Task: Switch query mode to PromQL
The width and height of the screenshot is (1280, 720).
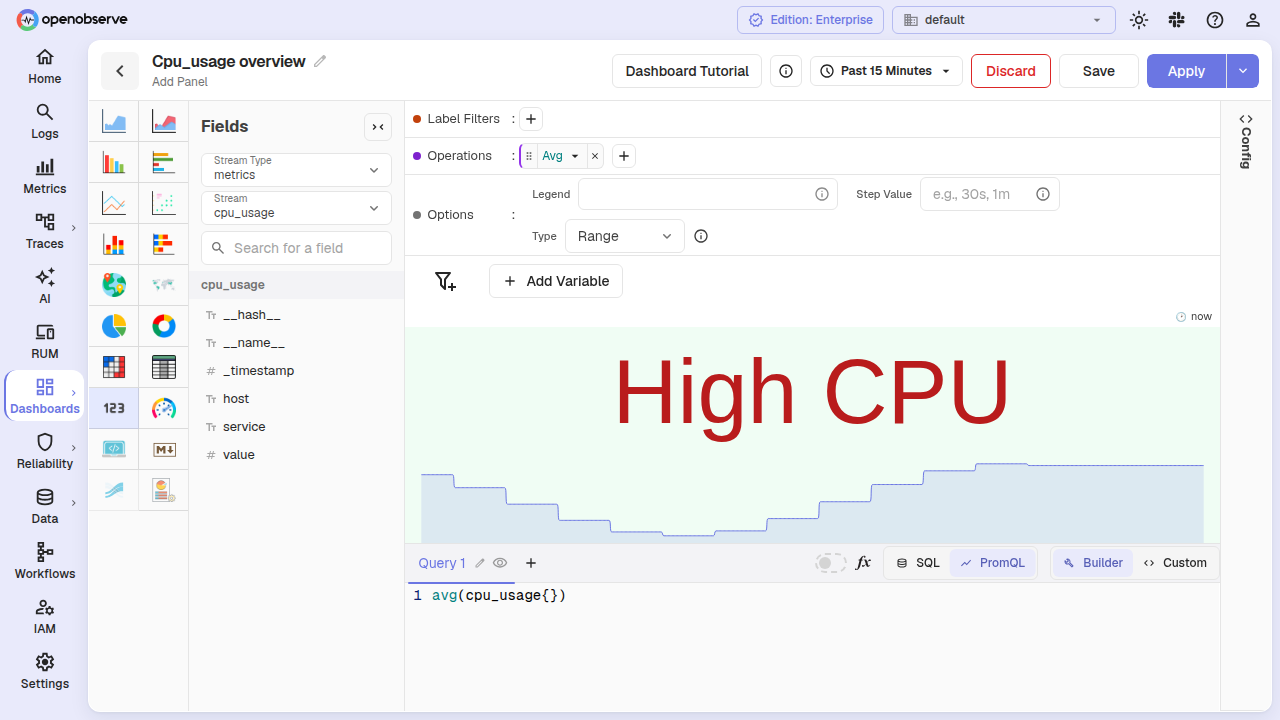Action: point(993,563)
